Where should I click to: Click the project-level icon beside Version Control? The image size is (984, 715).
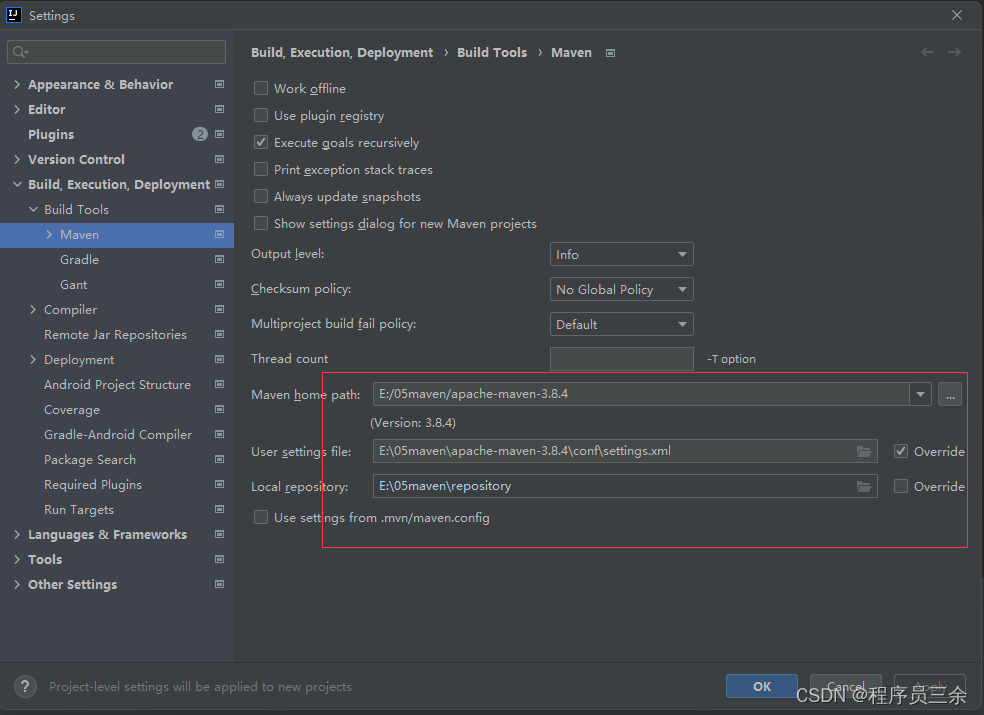point(220,159)
